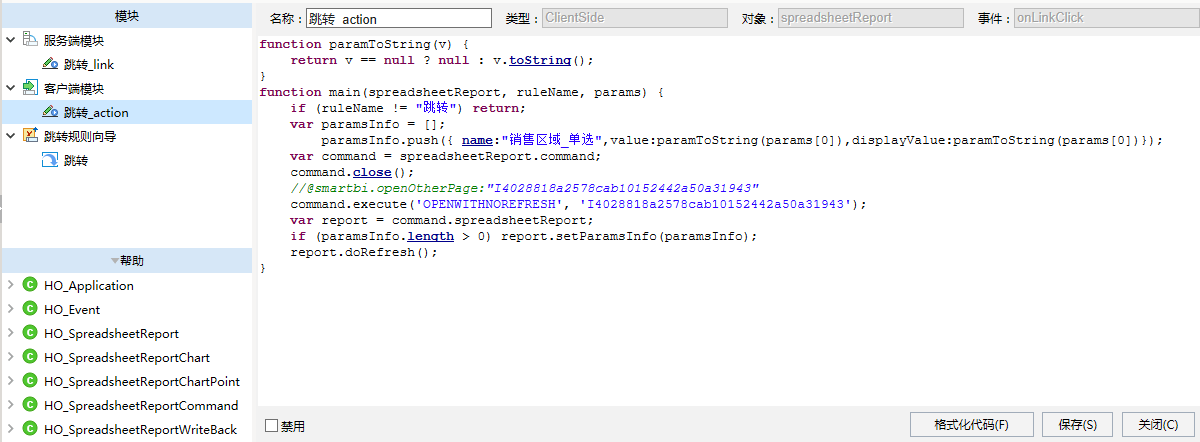This screenshot has width=1200, height=442.
Task: Expand the HO_Application help node
Action: 10,285
